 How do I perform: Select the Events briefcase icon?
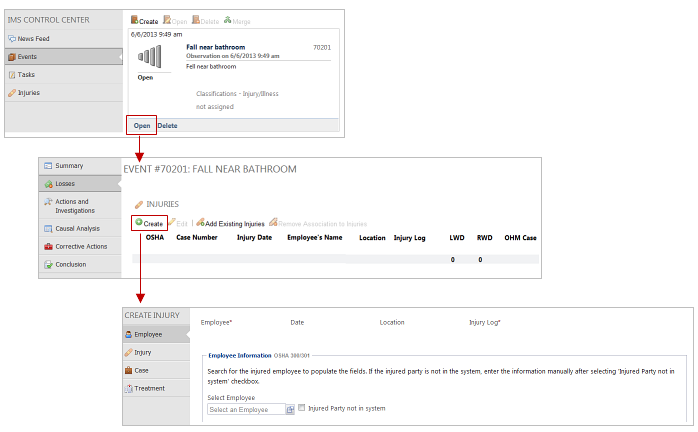(x=12, y=57)
